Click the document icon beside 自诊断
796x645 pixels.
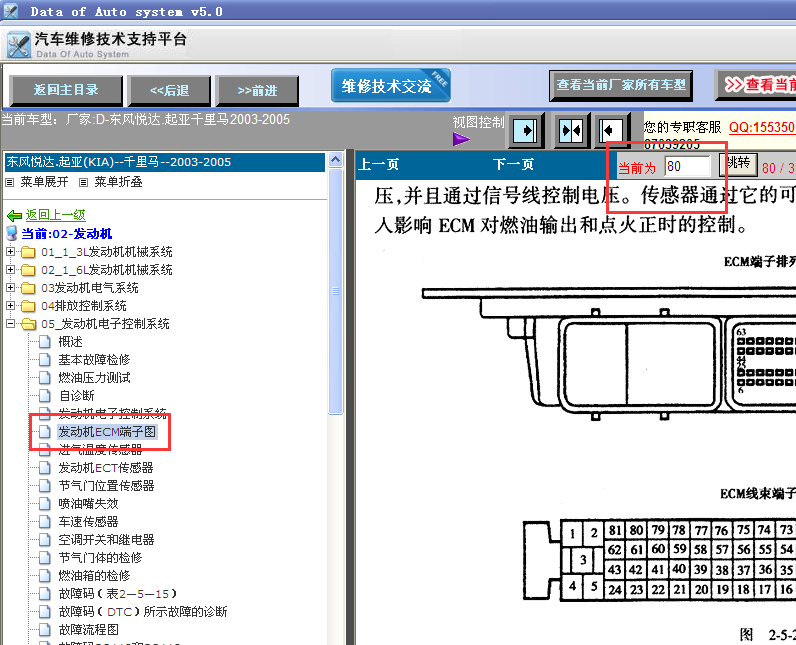45,395
